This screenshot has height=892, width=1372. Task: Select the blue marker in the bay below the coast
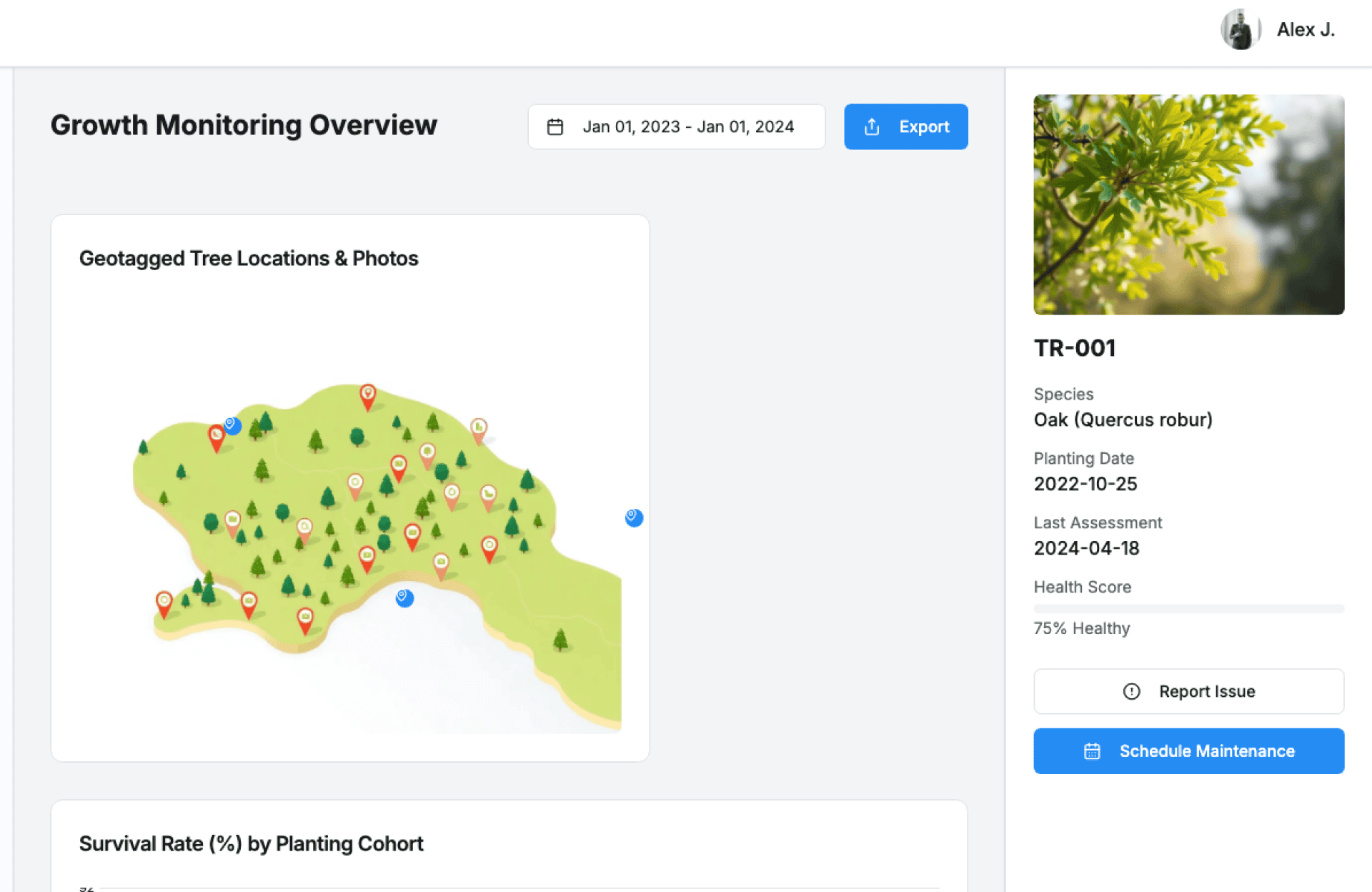404,598
